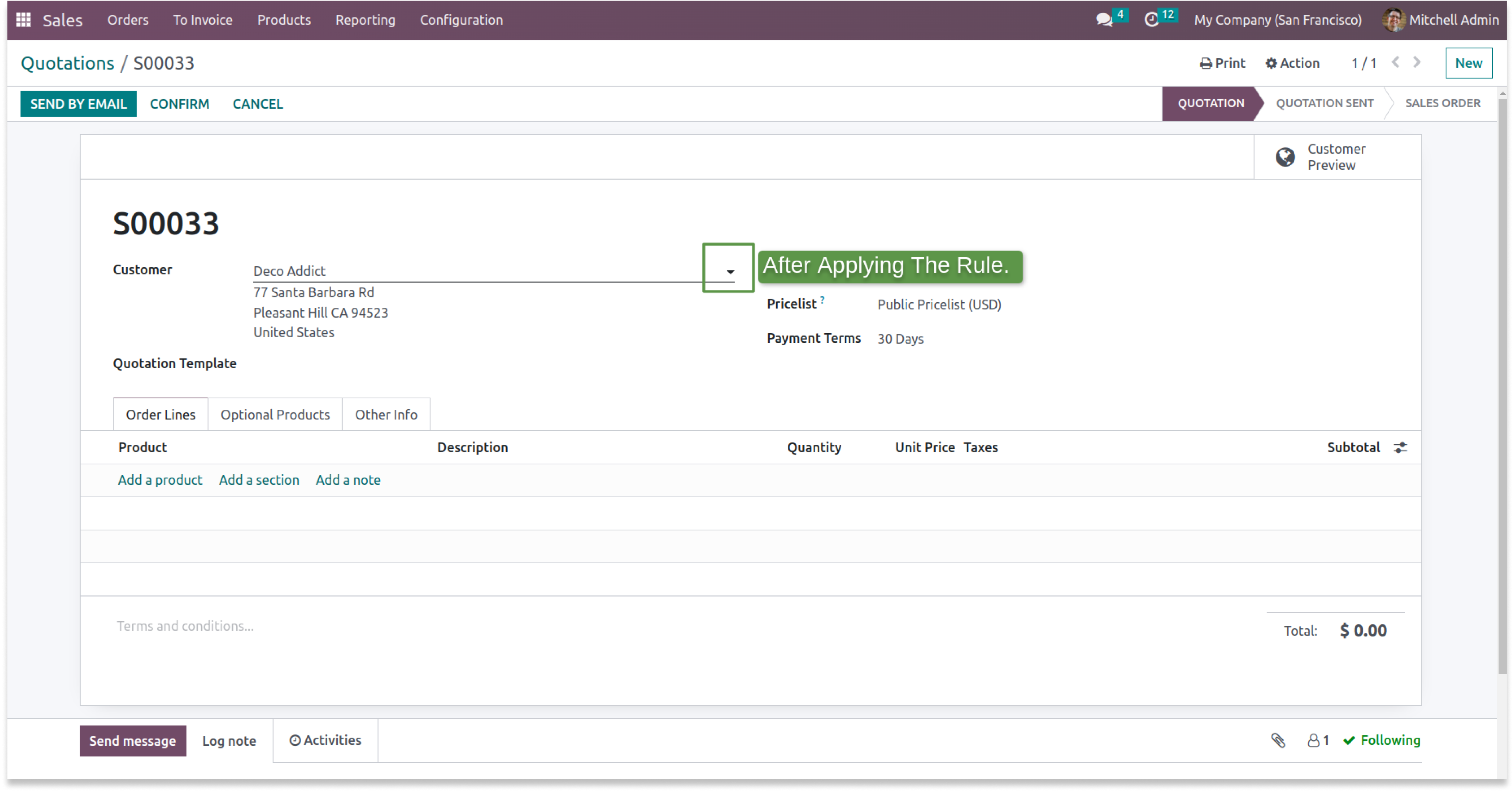Open the Action gear menu
Screen dimensions: 1512x791
tap(1292, 63)
